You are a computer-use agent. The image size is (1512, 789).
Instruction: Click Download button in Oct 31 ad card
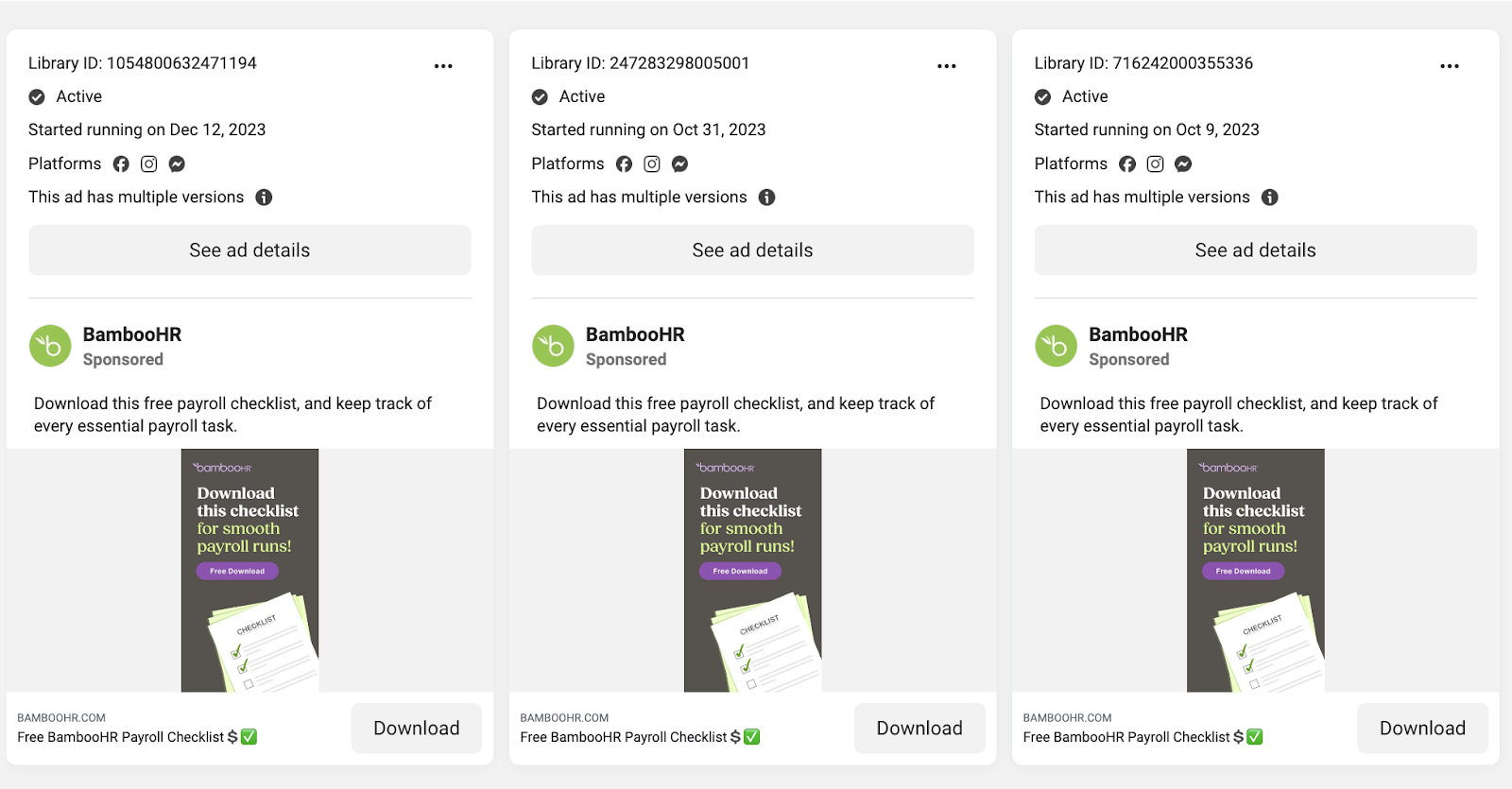(x=919, y=729)
